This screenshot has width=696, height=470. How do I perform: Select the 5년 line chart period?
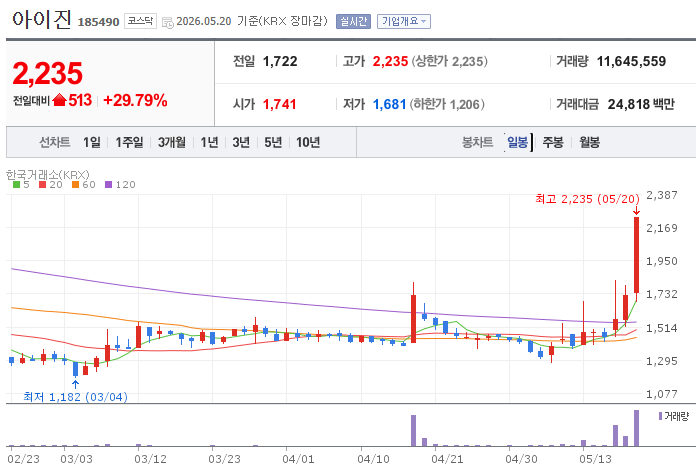pos(273,142)
